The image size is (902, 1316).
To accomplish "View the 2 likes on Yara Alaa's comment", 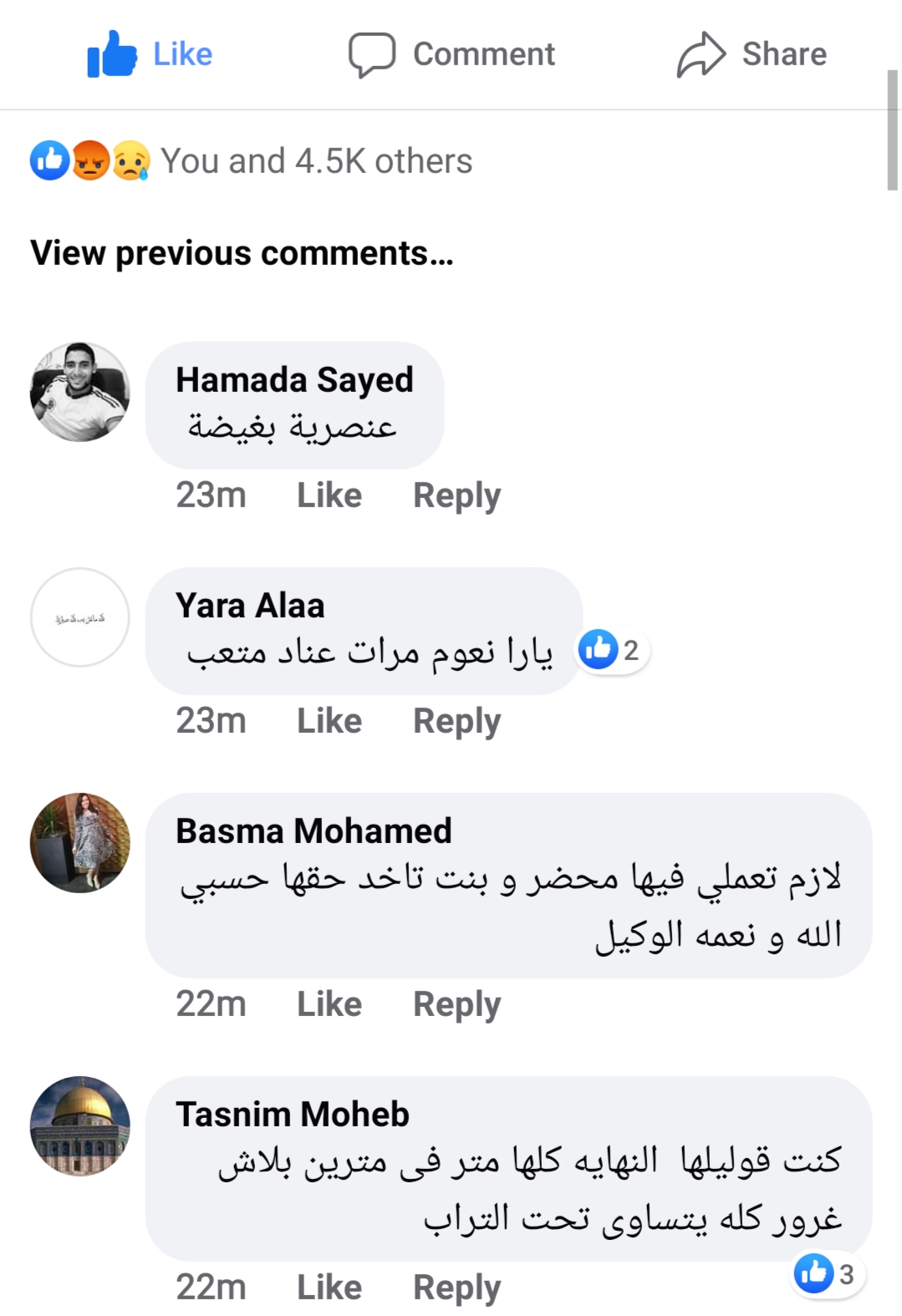I will [612, 650].
